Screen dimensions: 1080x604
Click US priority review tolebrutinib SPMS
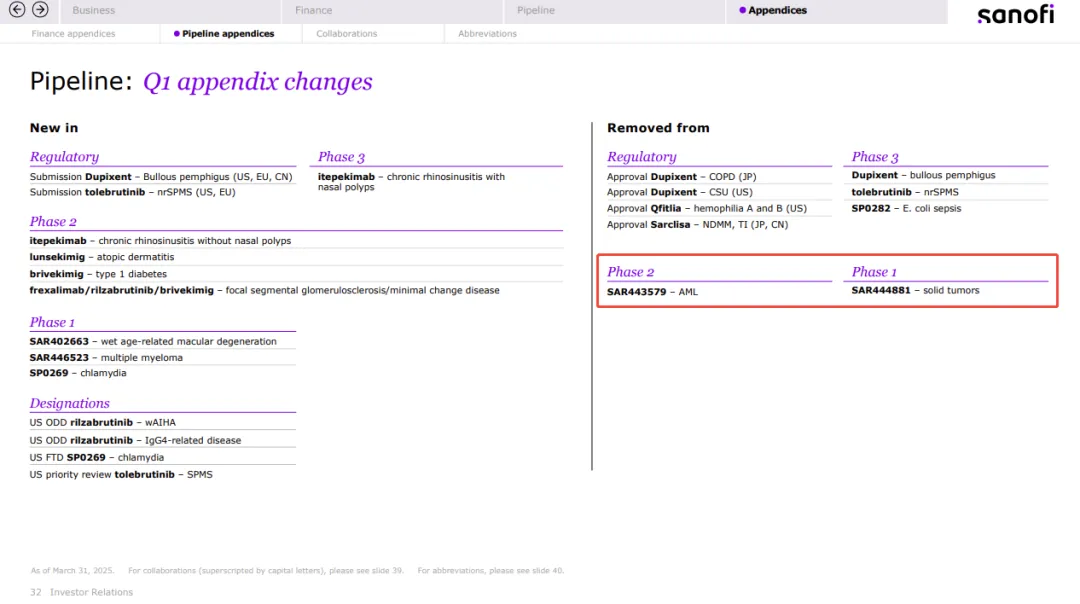click(121, 475)
